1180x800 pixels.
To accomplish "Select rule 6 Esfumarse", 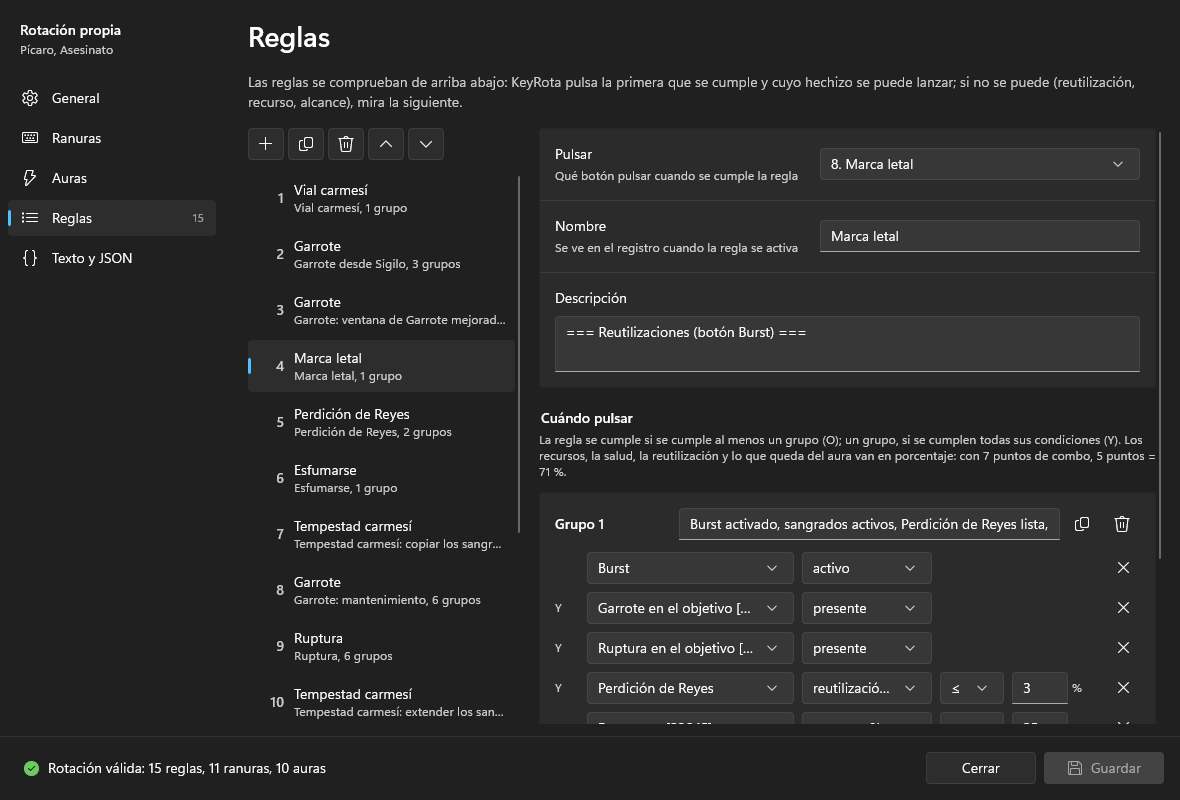I will 382,478.
